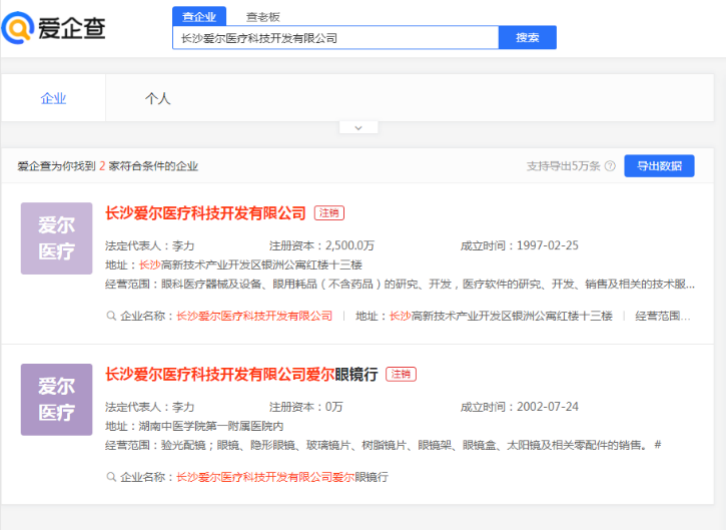The width and height of the screenshot is (728, 532).
Task: Click magnifier icon in 爱尔眼镜行 match line
Action: pos(111,477)
